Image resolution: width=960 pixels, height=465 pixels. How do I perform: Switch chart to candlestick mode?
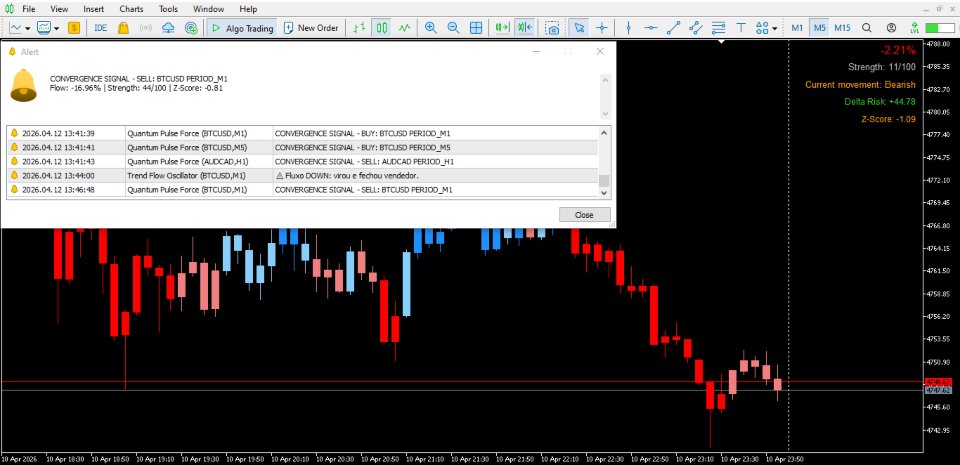coord(382,28)
